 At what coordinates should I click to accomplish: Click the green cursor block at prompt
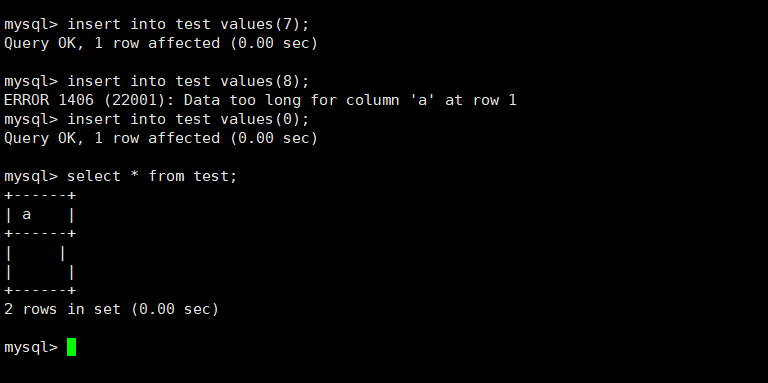coord(72,347)
